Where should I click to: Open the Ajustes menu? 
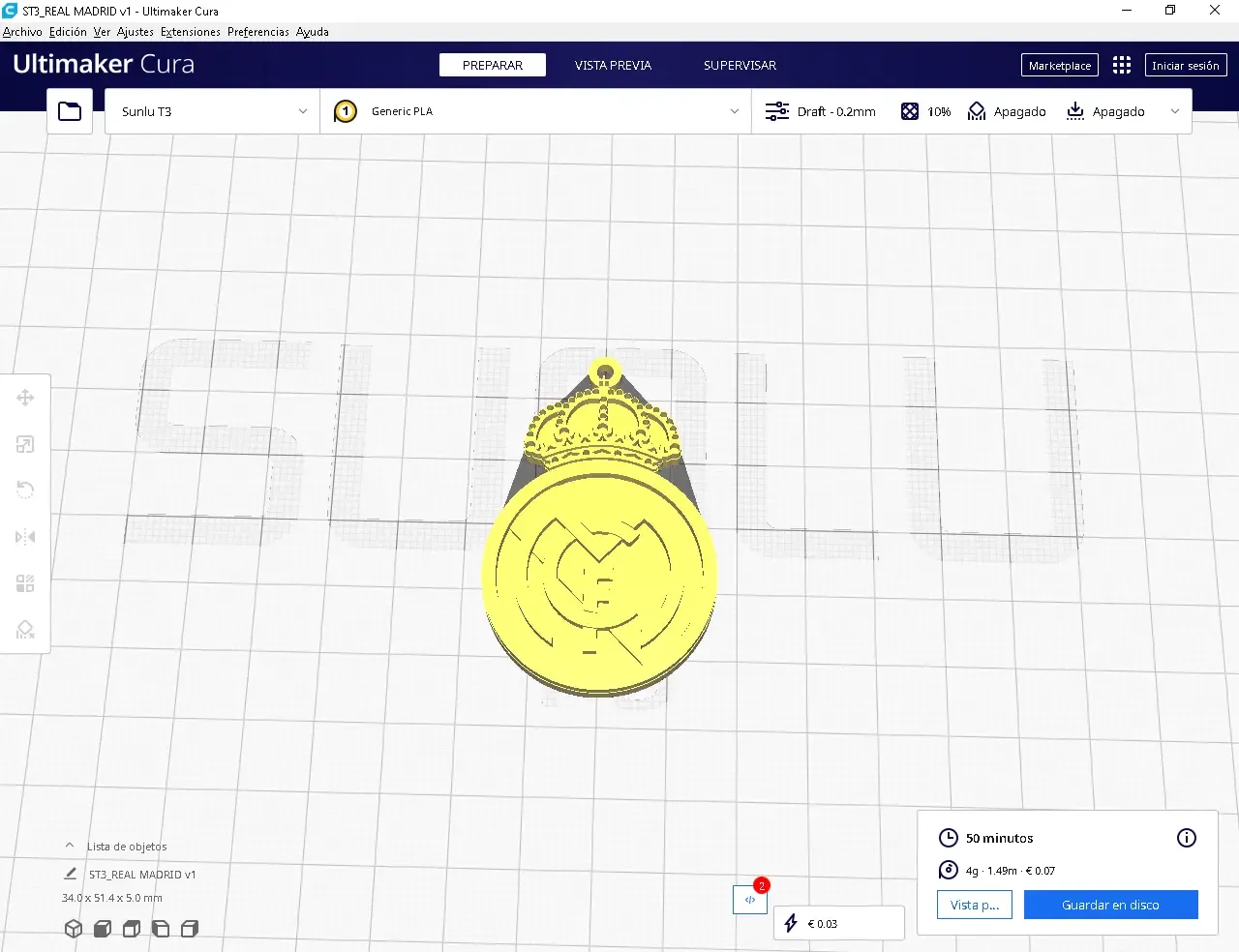coord(136,32)
